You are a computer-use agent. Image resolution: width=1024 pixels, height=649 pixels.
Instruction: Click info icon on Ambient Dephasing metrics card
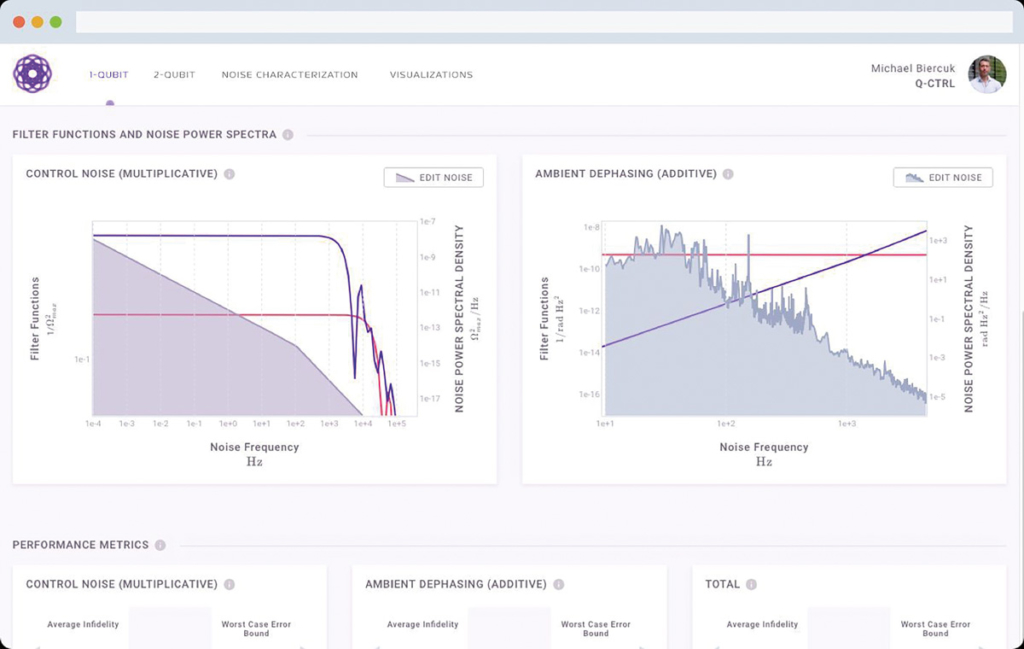click(x=558, y=585)
